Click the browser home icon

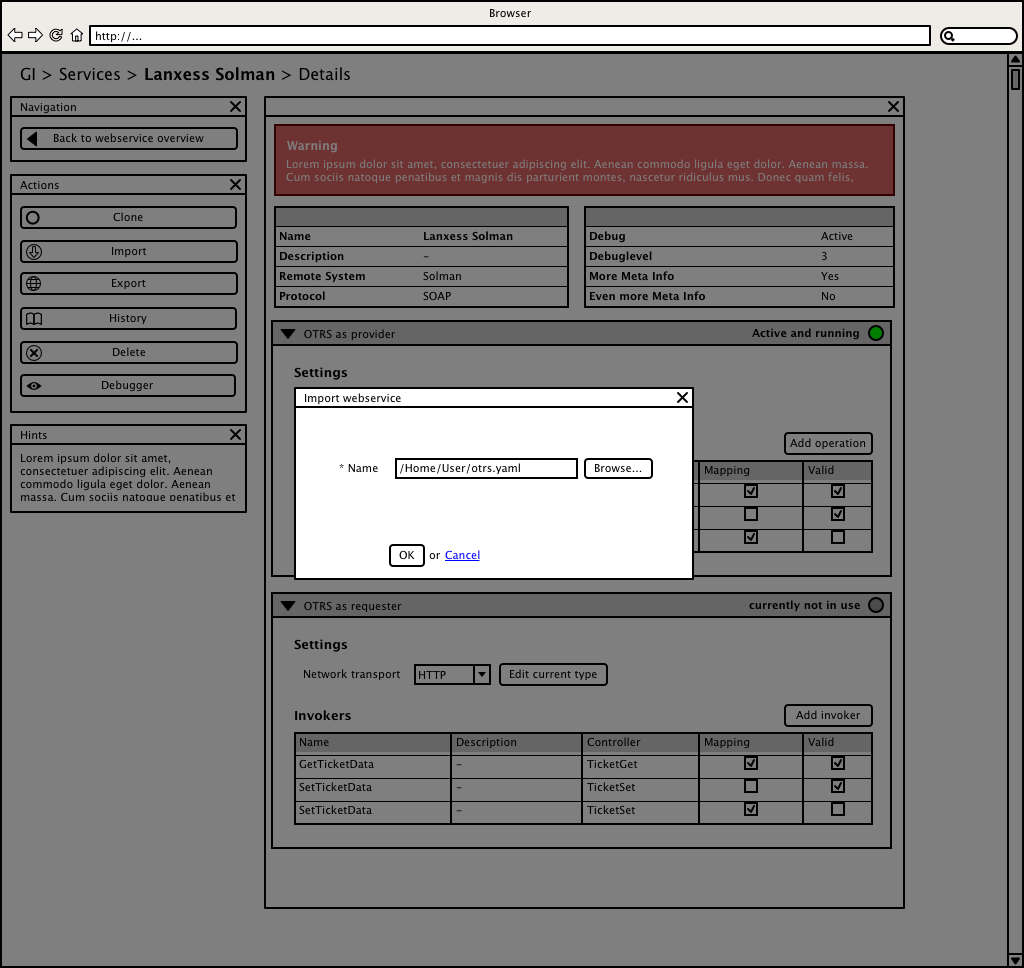(76, 36)
